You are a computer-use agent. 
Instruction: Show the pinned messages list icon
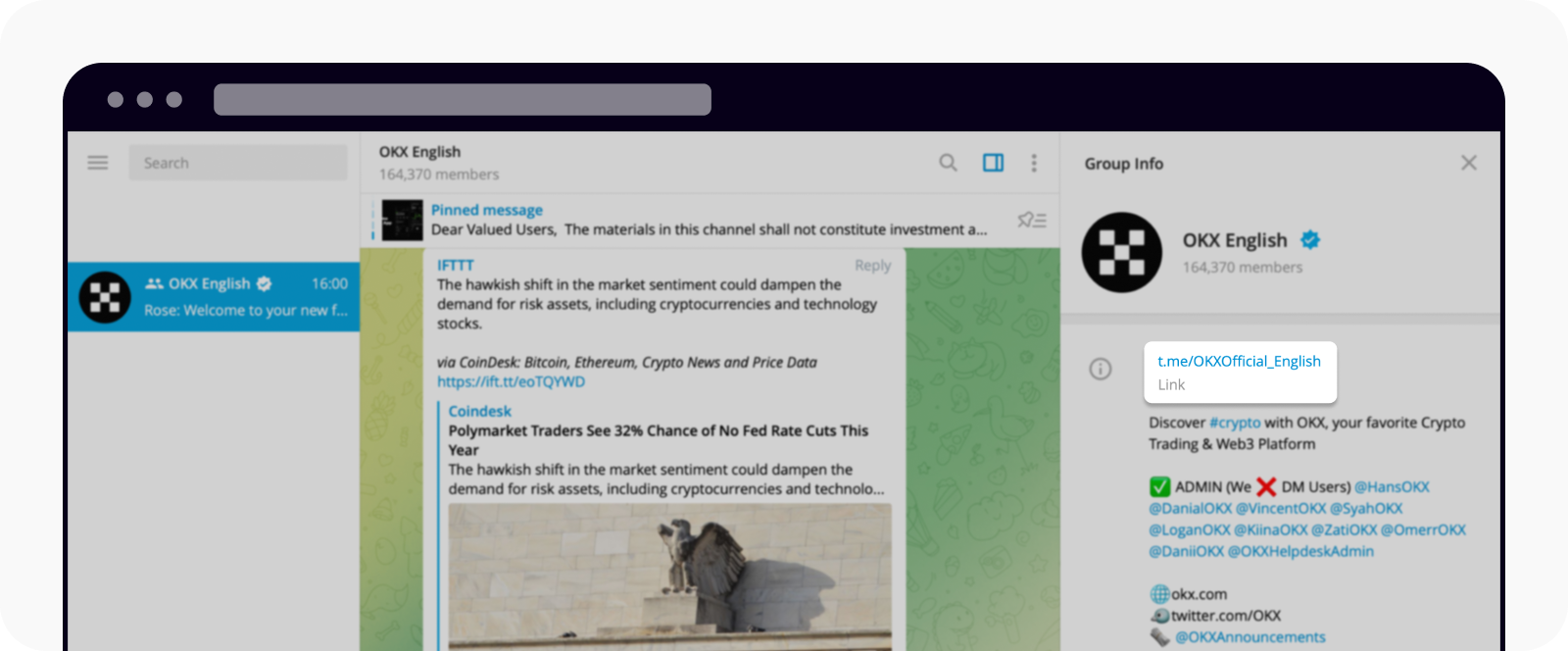click(1032, 220)
